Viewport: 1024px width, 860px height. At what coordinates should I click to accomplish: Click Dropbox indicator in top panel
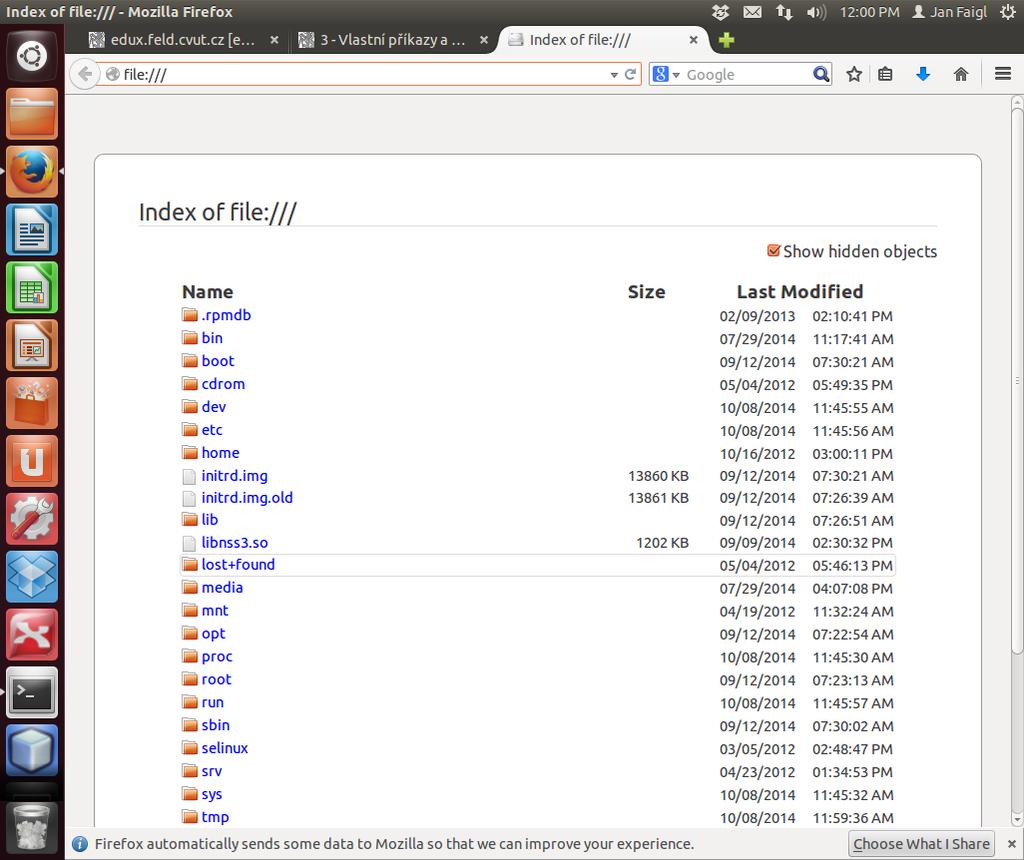(x=720, y=12)
